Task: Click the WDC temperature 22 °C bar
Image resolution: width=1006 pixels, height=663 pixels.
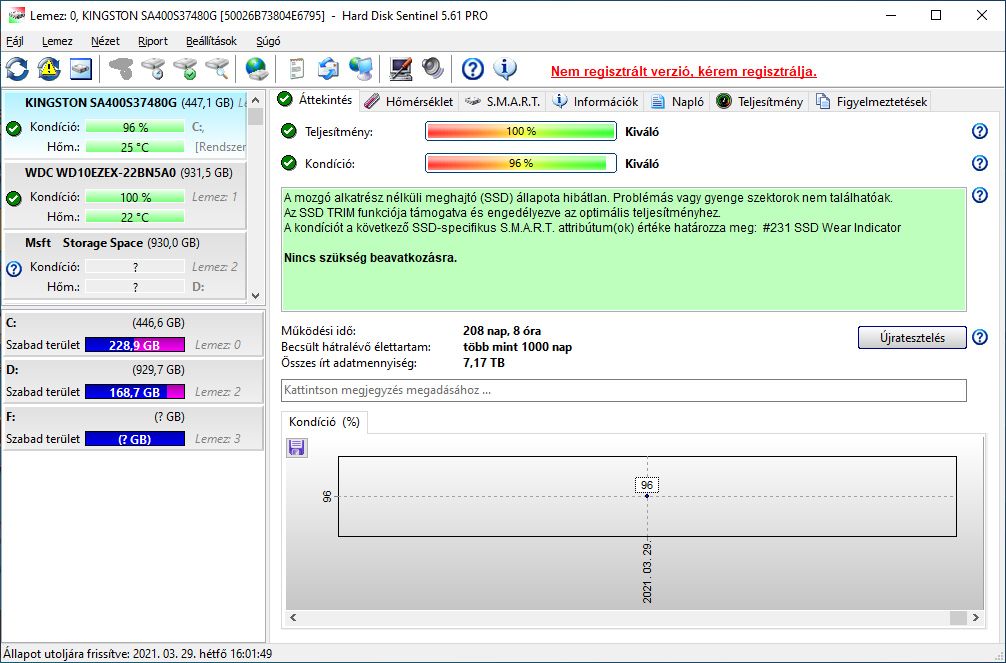Action: pos(135,217)
